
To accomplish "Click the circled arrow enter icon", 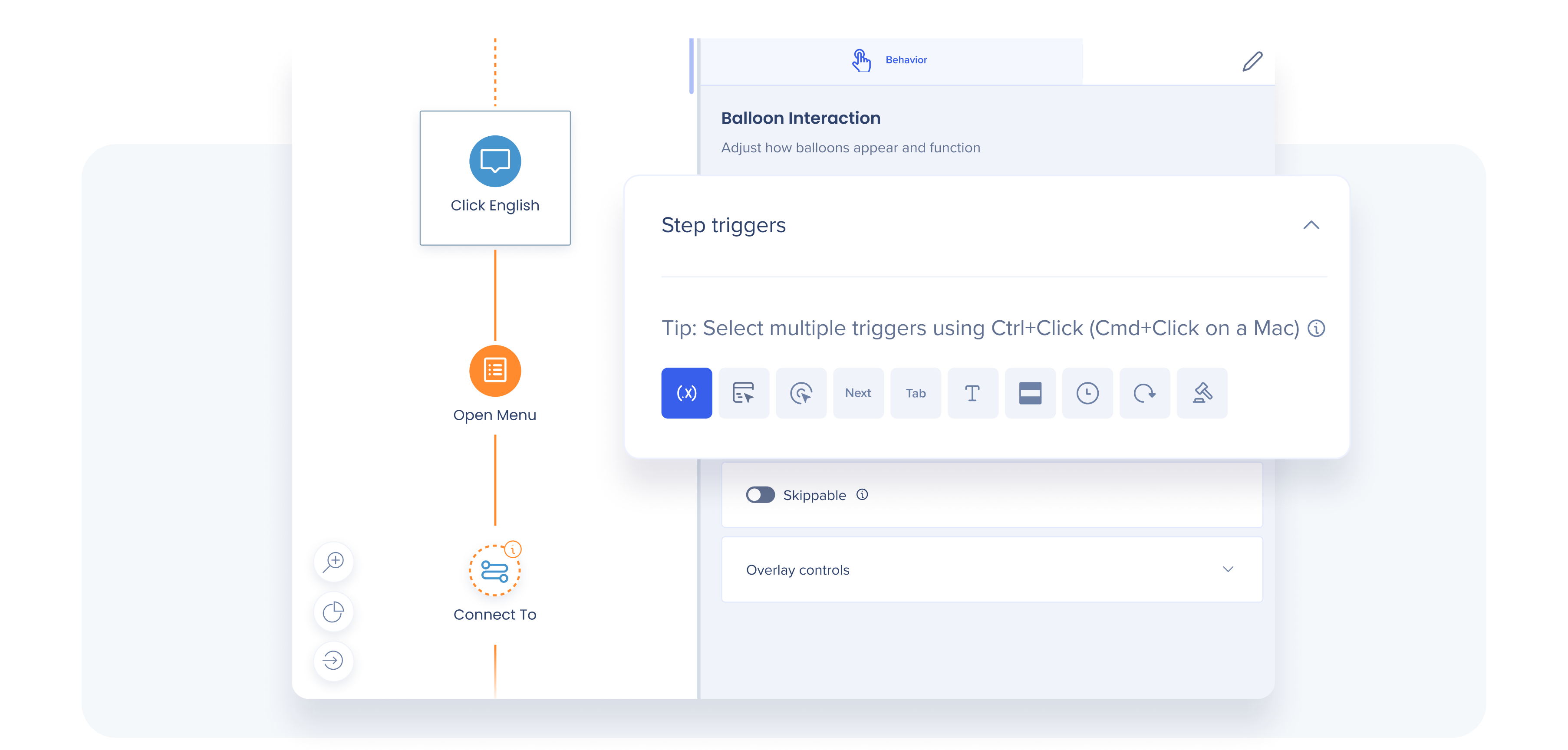I will pos(333,661).
